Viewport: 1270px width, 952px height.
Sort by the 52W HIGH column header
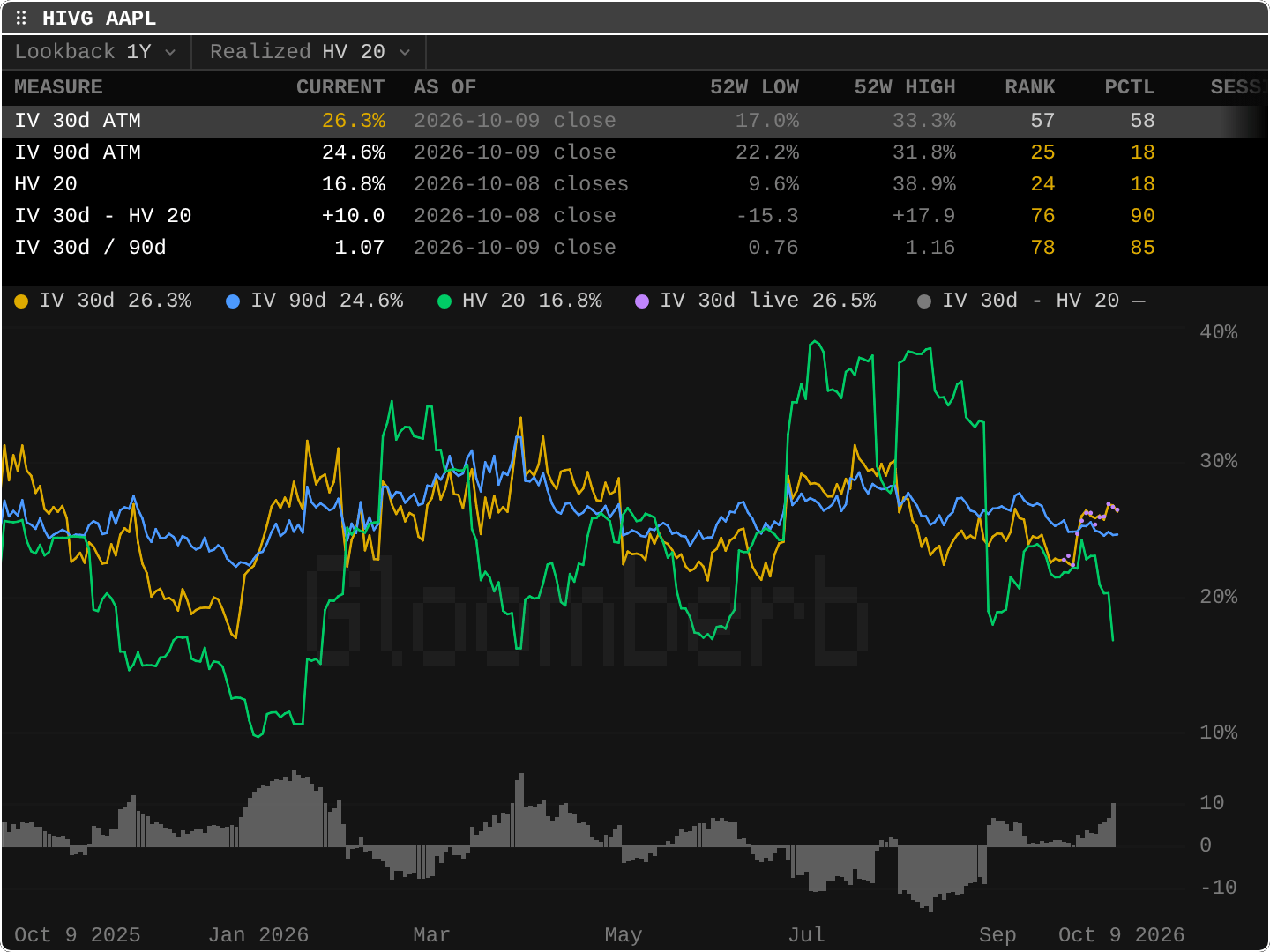(x=905, y=87)
